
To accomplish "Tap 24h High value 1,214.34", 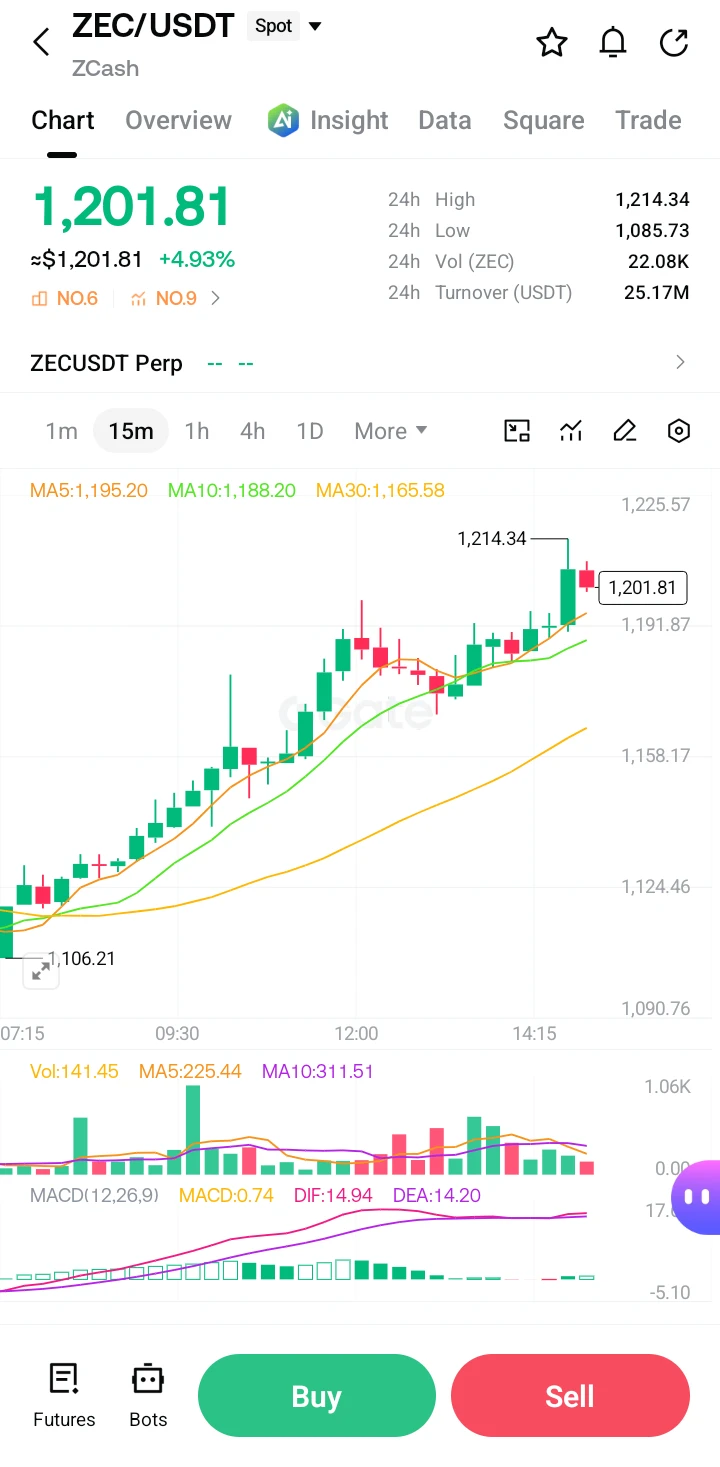I will (652, 200).
